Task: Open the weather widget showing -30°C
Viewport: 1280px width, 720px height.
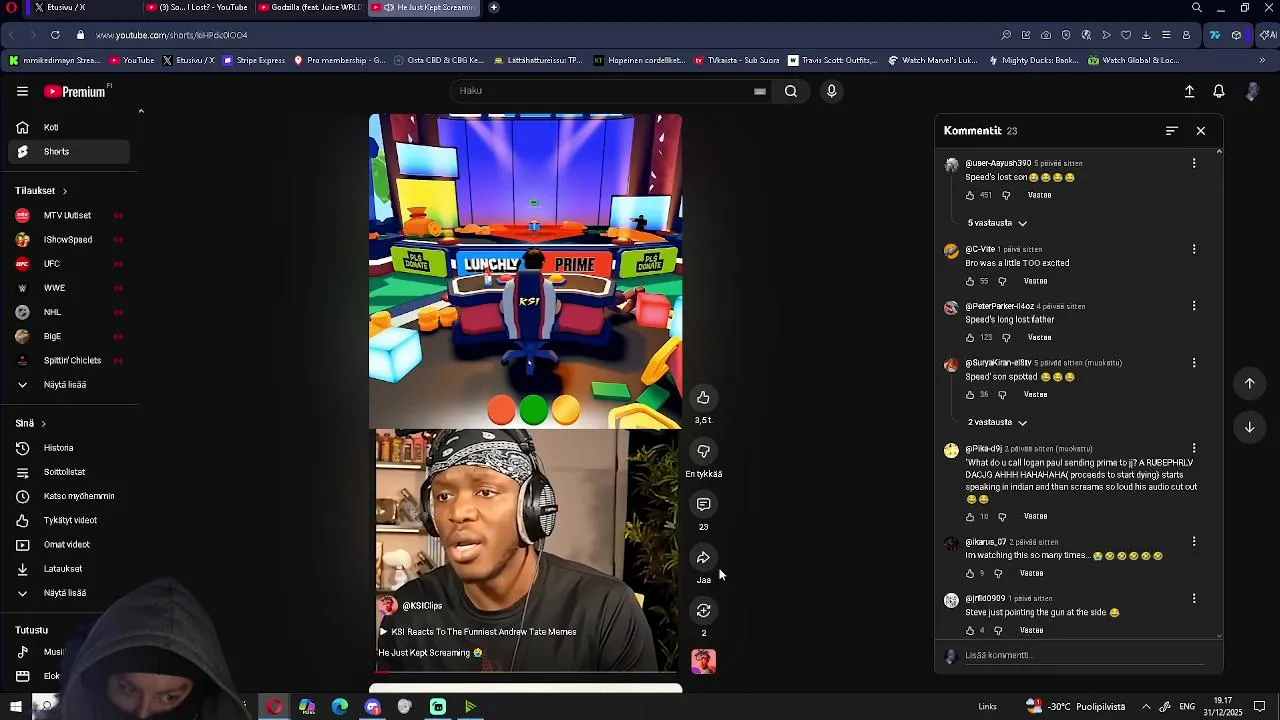Action: [1075, 707]
